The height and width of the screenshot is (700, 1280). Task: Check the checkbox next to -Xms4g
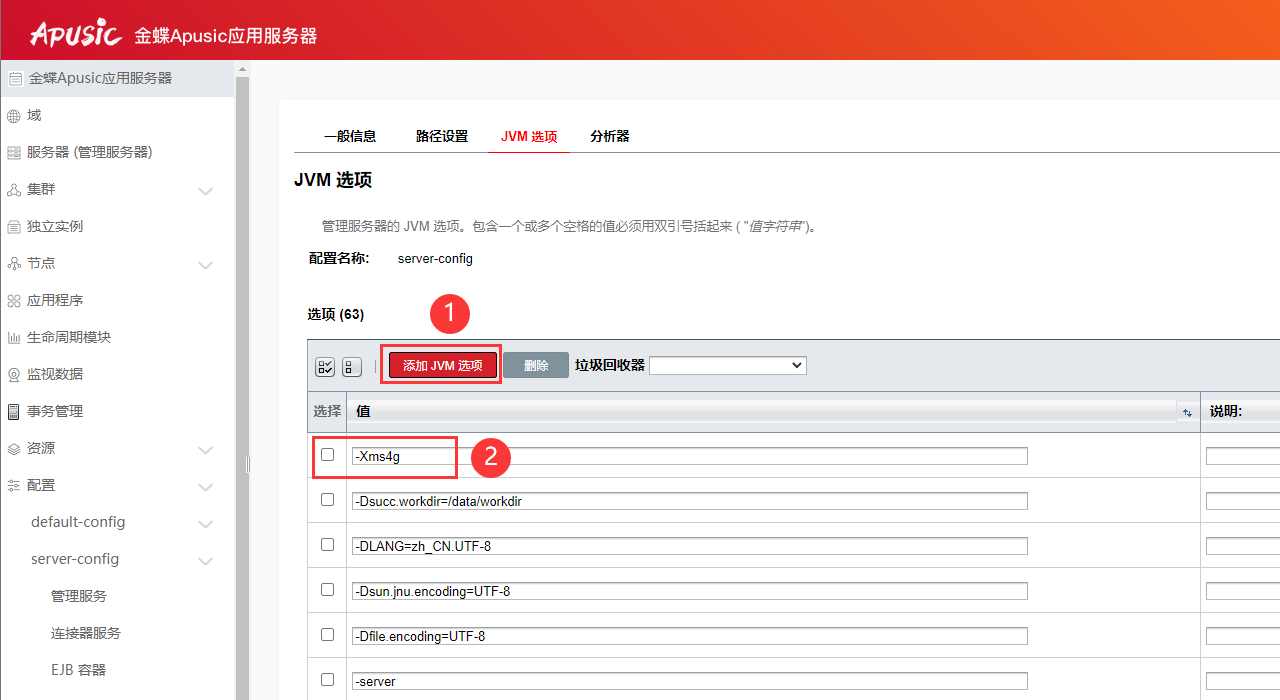(327, 454)
